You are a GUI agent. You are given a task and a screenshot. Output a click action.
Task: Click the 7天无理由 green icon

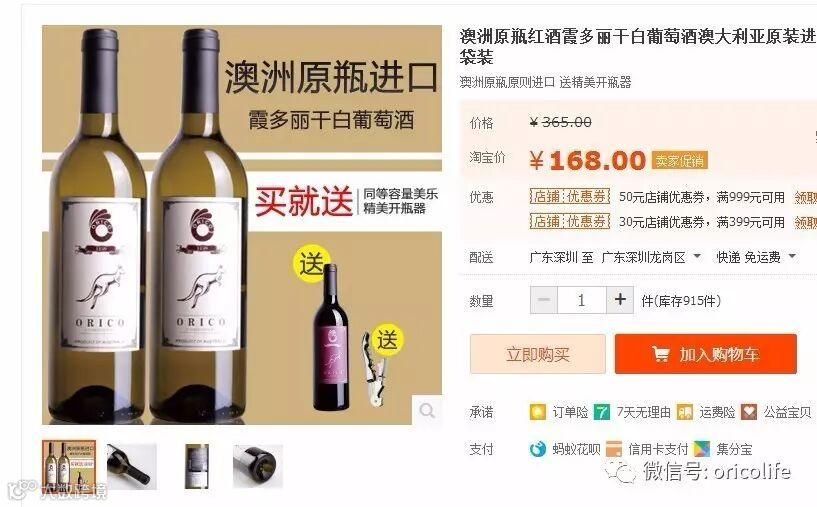(x=602, y=412)
